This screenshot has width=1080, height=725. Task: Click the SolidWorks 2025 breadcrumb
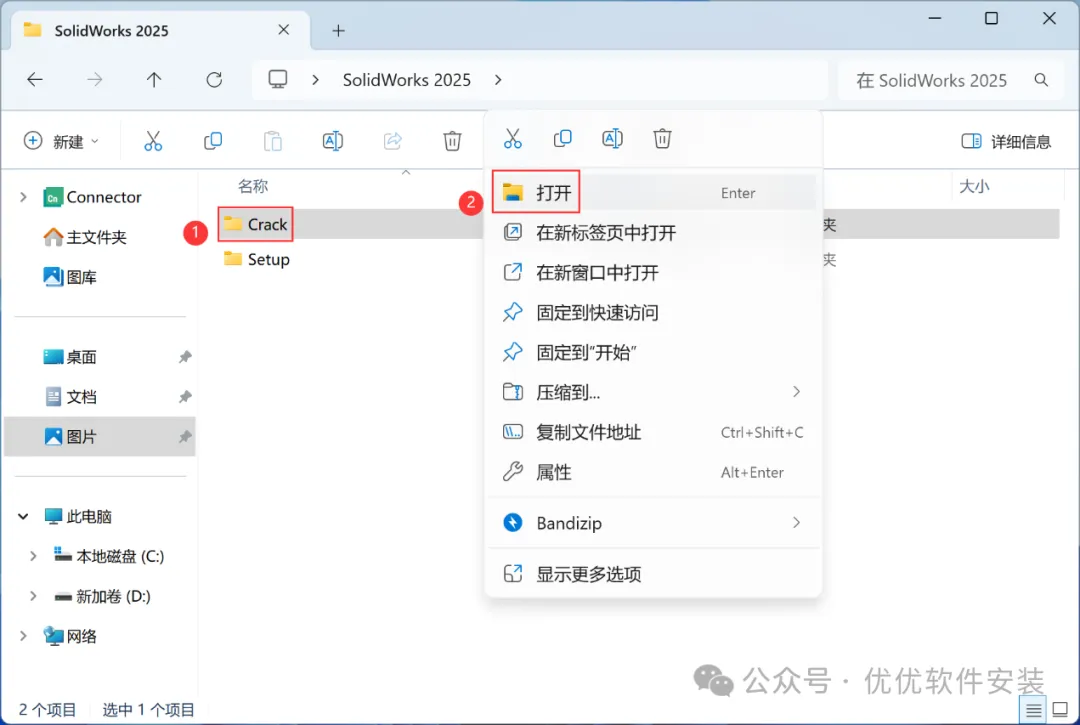point(406,80)
